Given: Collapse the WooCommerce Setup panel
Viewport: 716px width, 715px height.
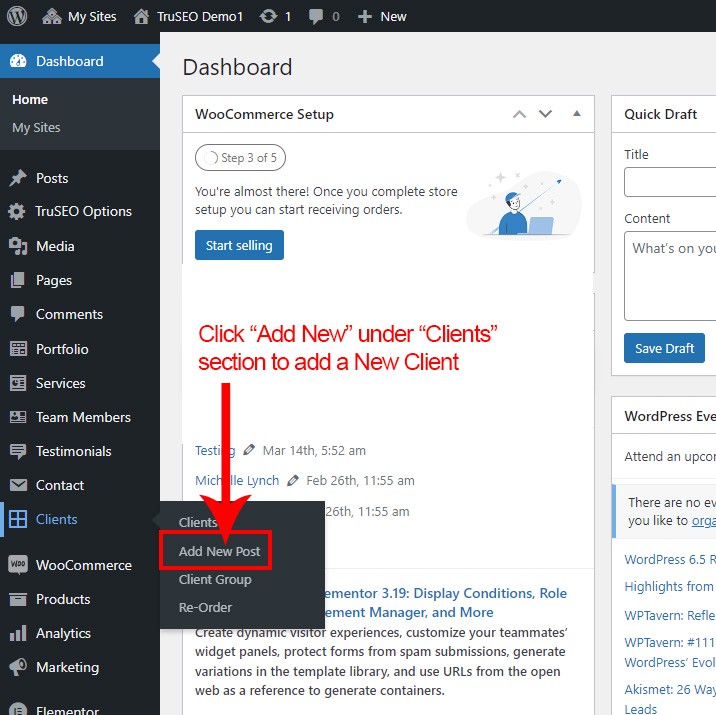Looking at the screenshot, I should click(576, 114).
